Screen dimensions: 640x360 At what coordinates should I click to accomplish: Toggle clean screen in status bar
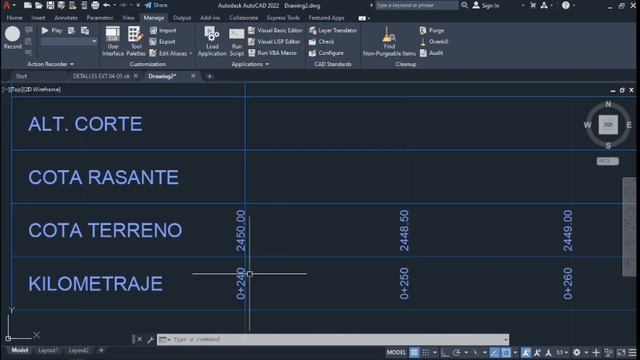tap(621, 352)
